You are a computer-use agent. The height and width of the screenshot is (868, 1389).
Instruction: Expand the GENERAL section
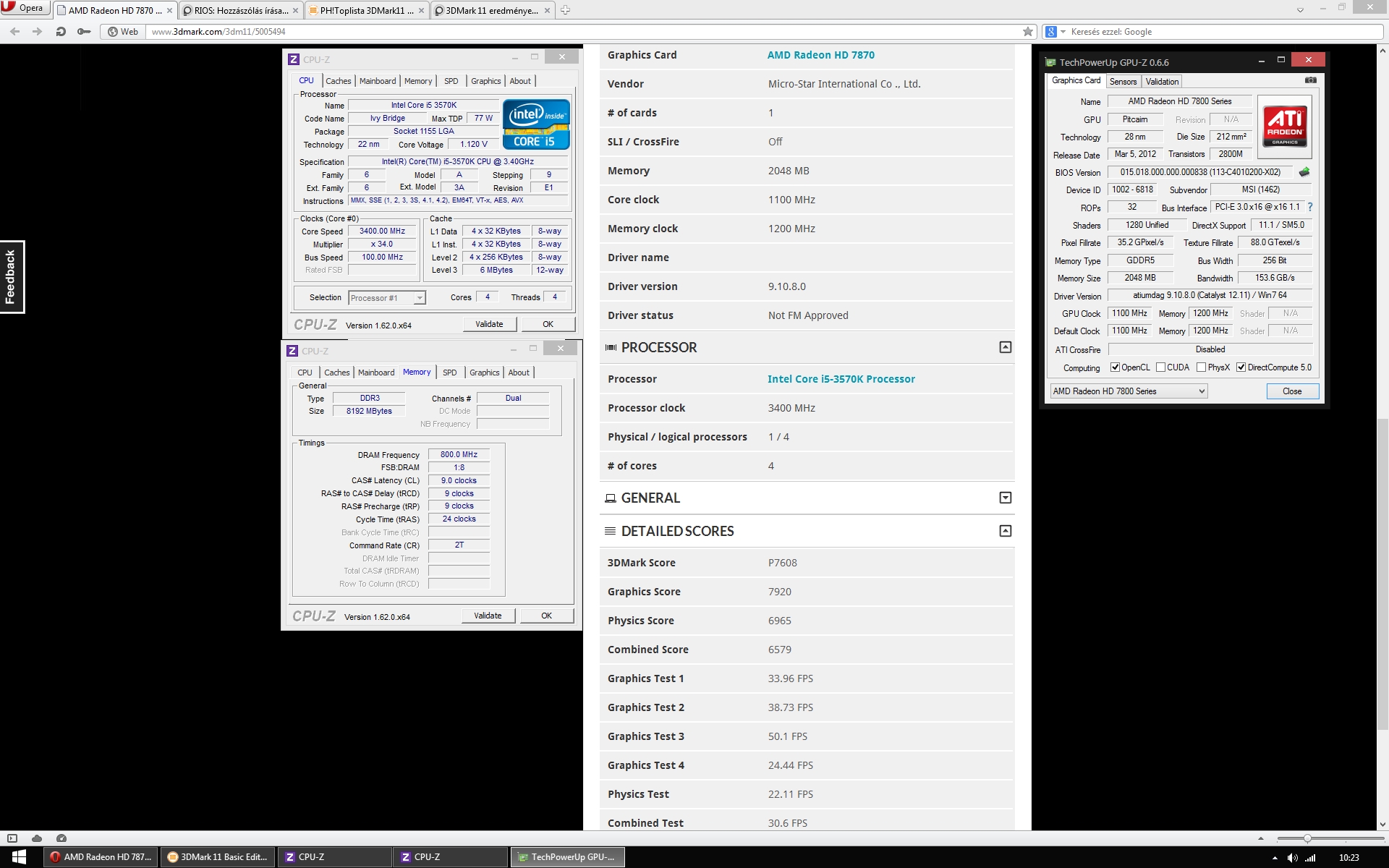coord(1005,498)
